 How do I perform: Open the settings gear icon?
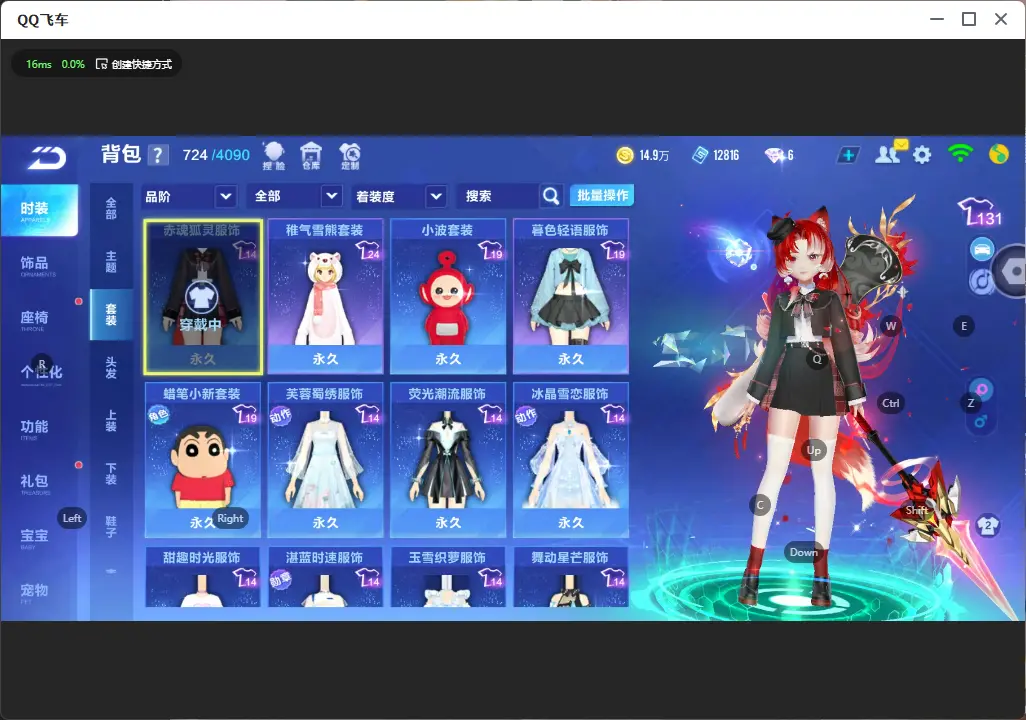[x=922, y=155]
